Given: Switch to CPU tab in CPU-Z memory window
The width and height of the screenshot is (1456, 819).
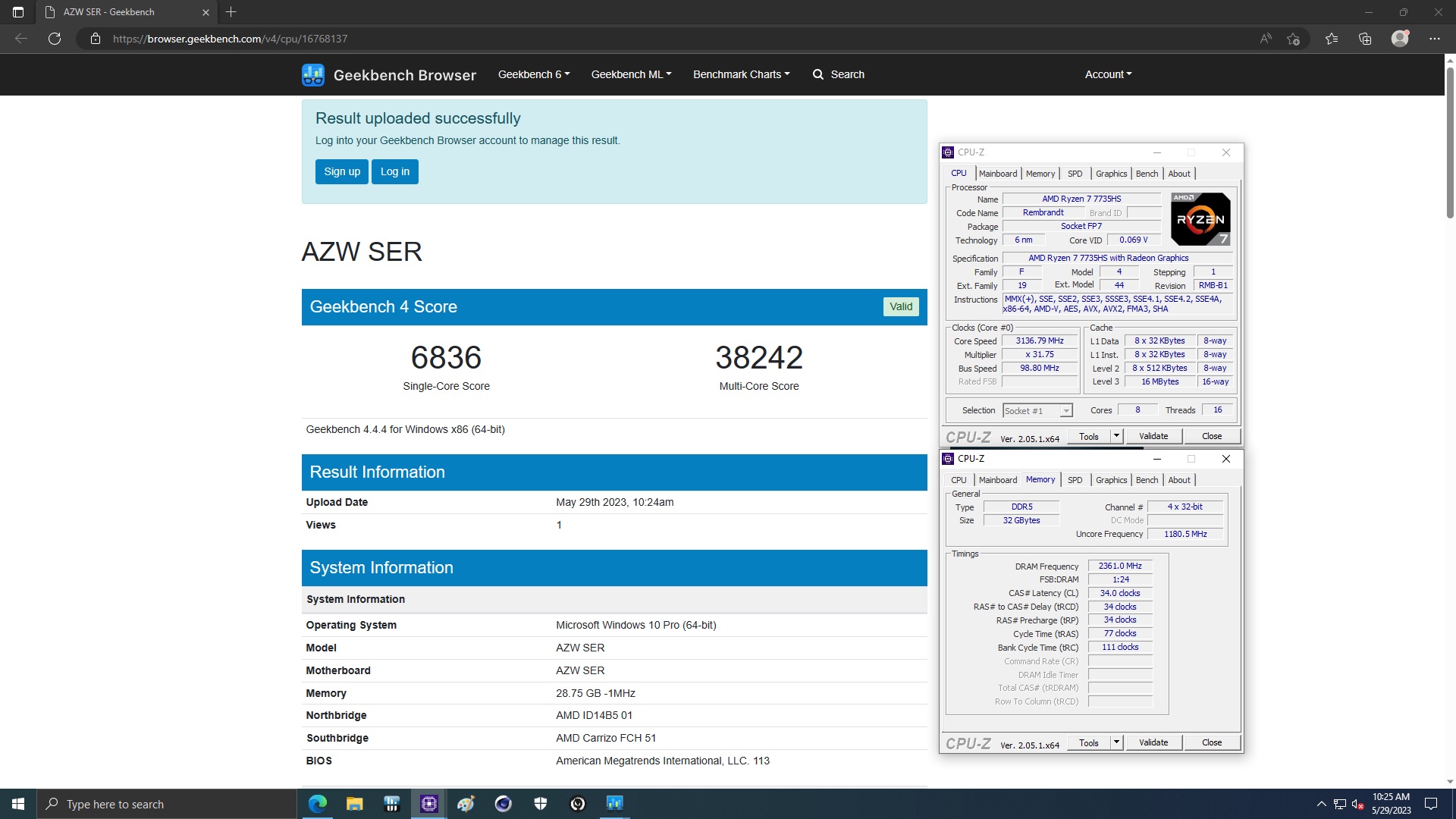Looking at the screenshot, I should coord(959,480).
